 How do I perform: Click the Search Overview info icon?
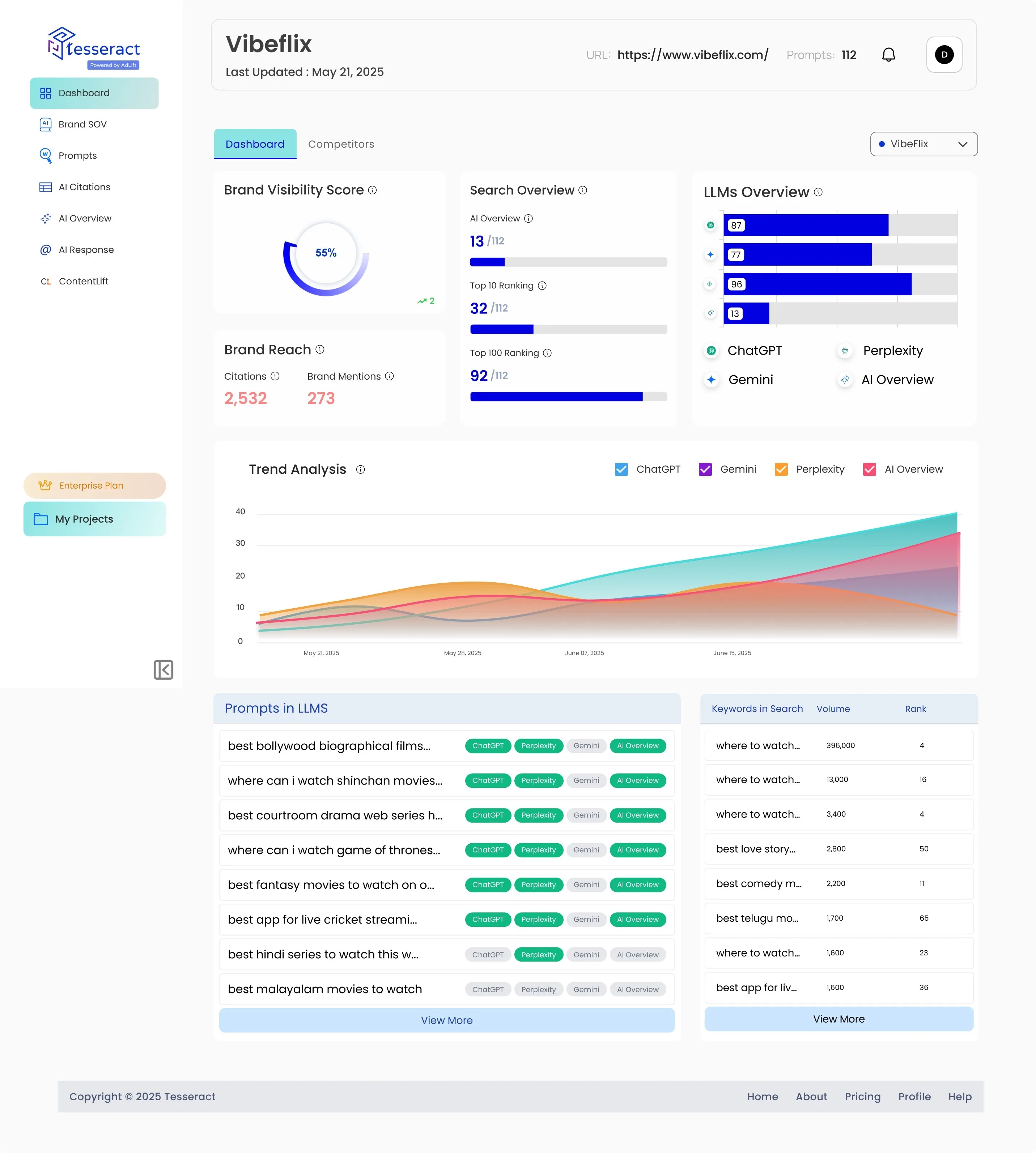pyautogui.click(x=583, y=190)
